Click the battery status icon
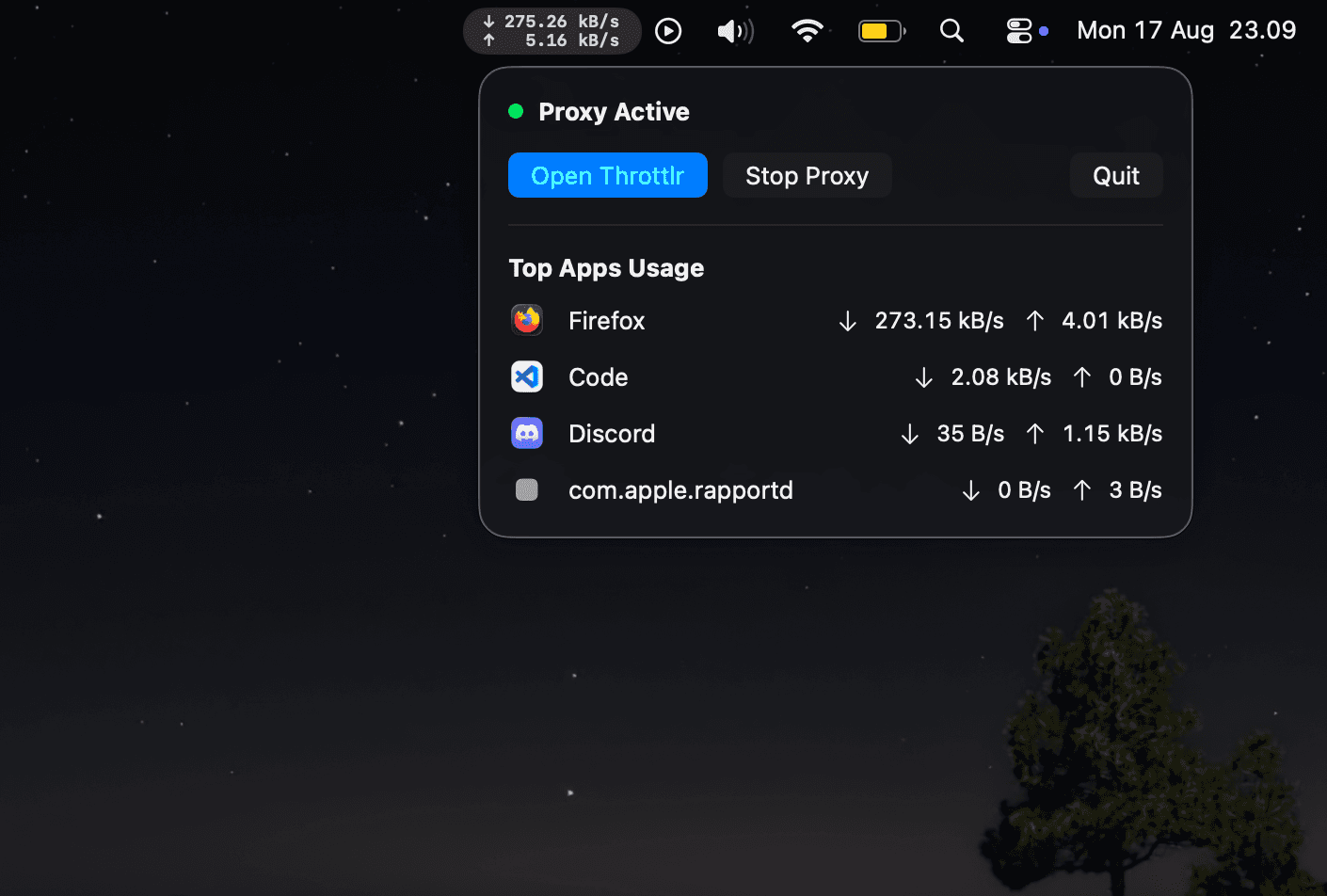The image size is (1327, 896). [882, 31]
